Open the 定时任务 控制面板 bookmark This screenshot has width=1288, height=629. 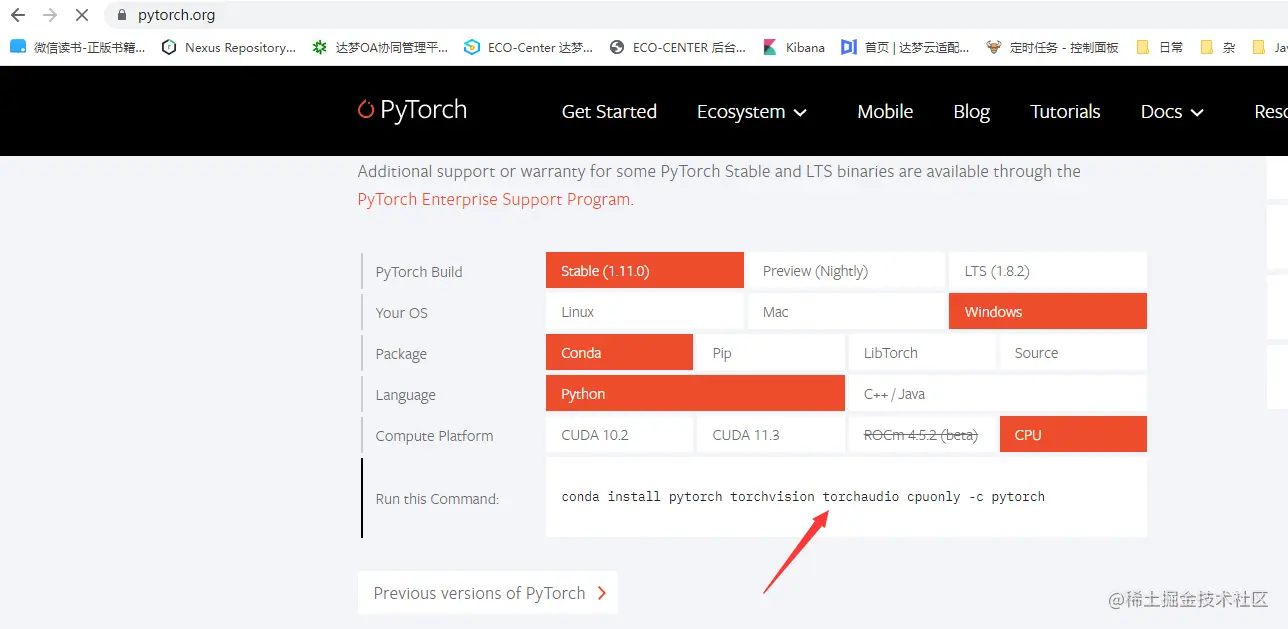1053,47
